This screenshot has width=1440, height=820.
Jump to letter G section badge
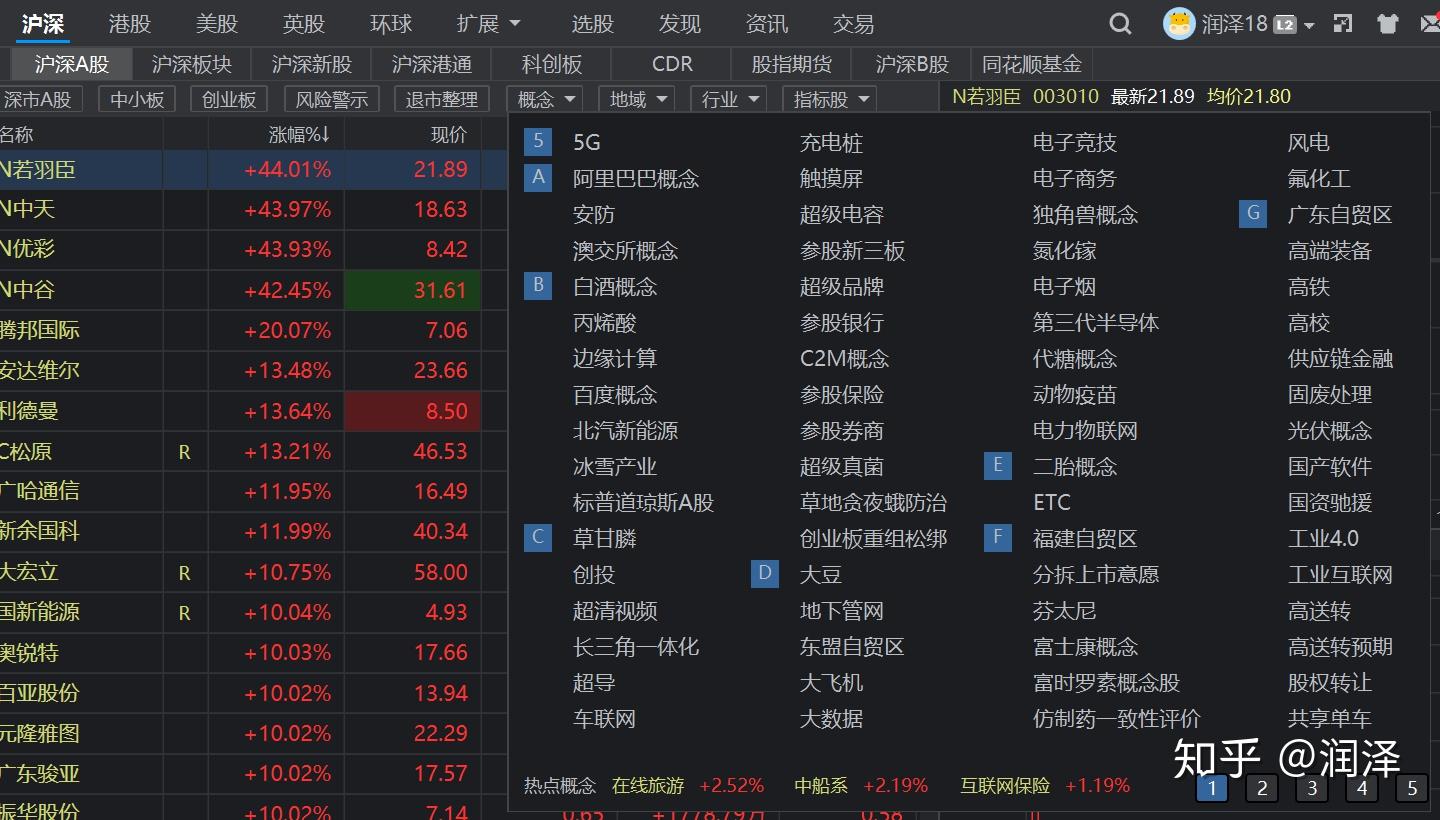1253,213
